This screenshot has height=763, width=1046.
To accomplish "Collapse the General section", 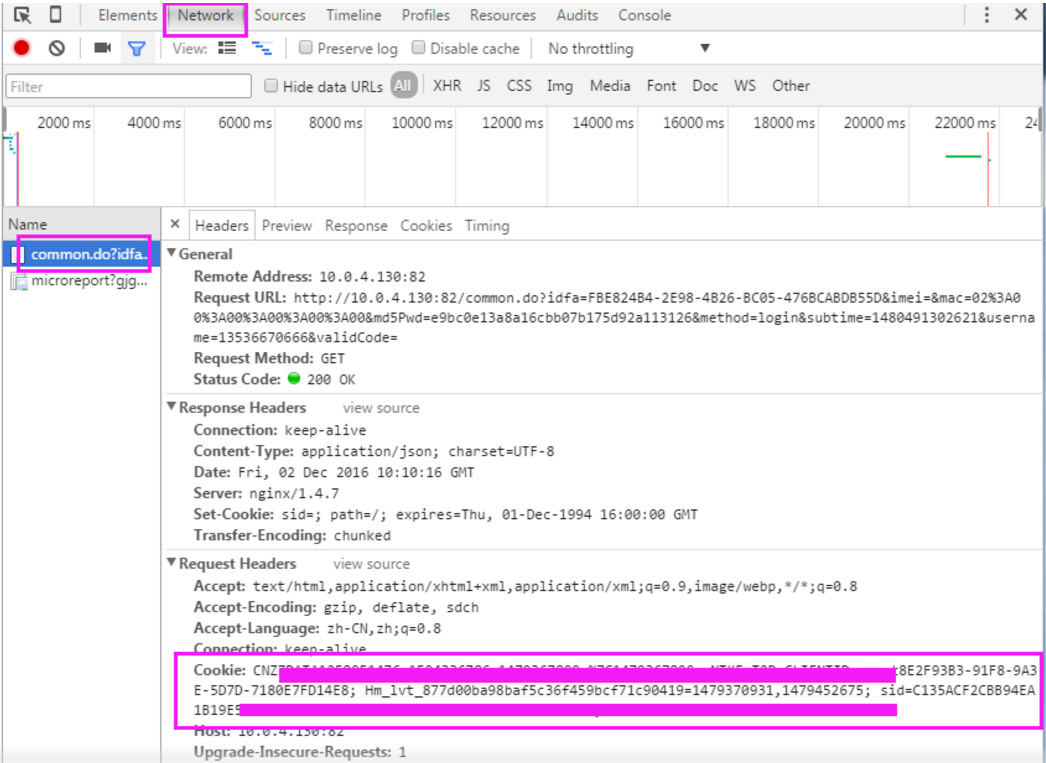I will tap(172, 254).
